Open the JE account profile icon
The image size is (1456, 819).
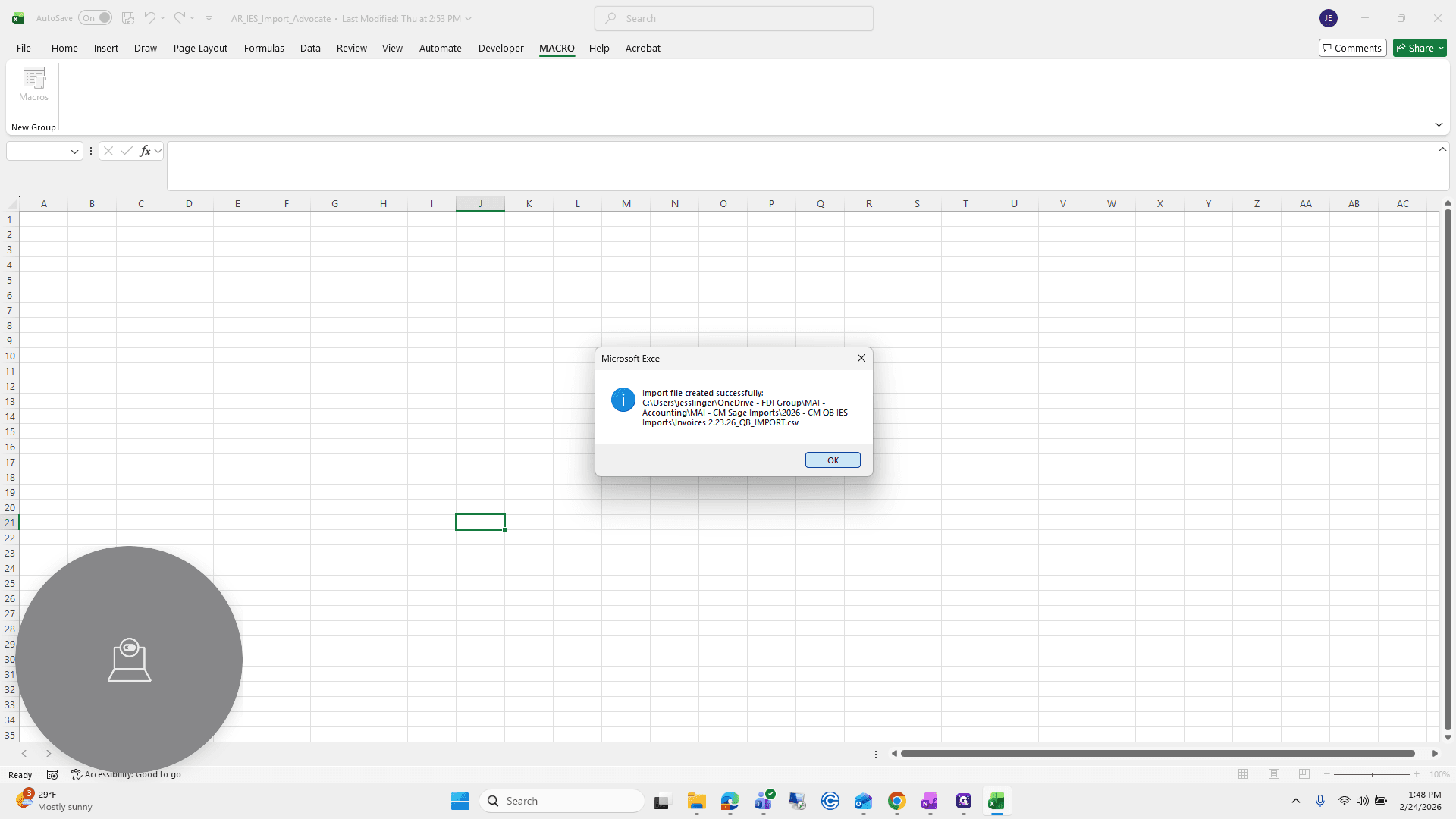click(x=1328, y=18)
